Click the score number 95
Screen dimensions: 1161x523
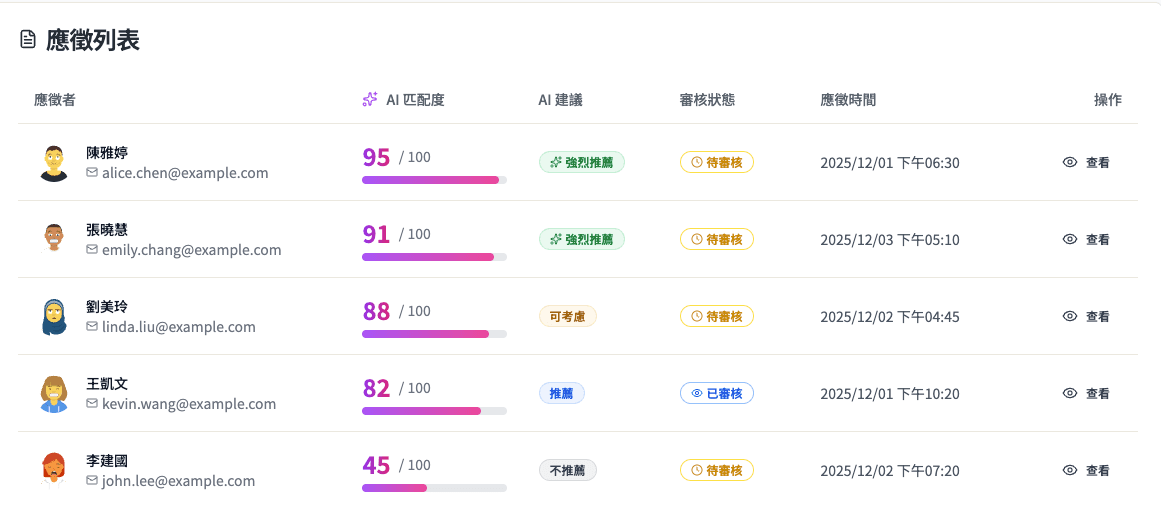click(x=376, y=158)
